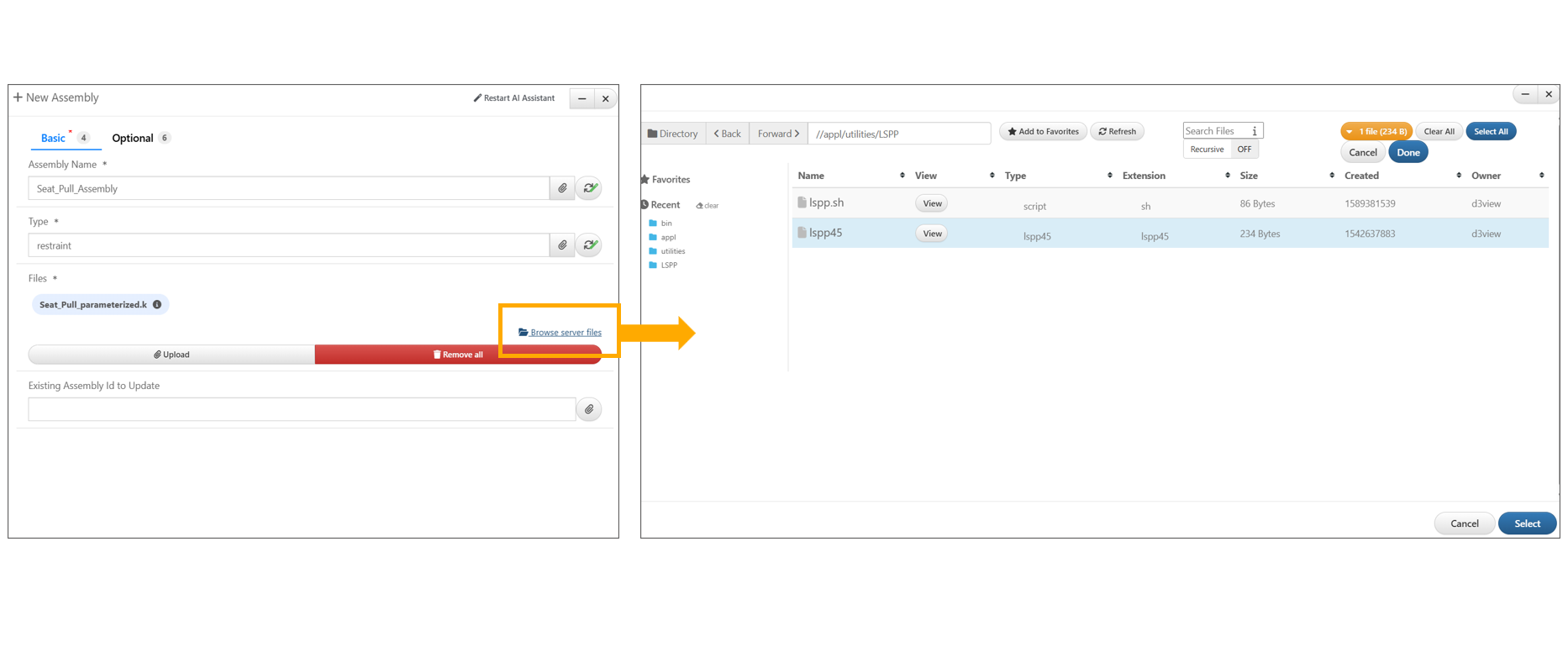
Task: Click info icon in Search Files box
Action: pos(1255,131)
